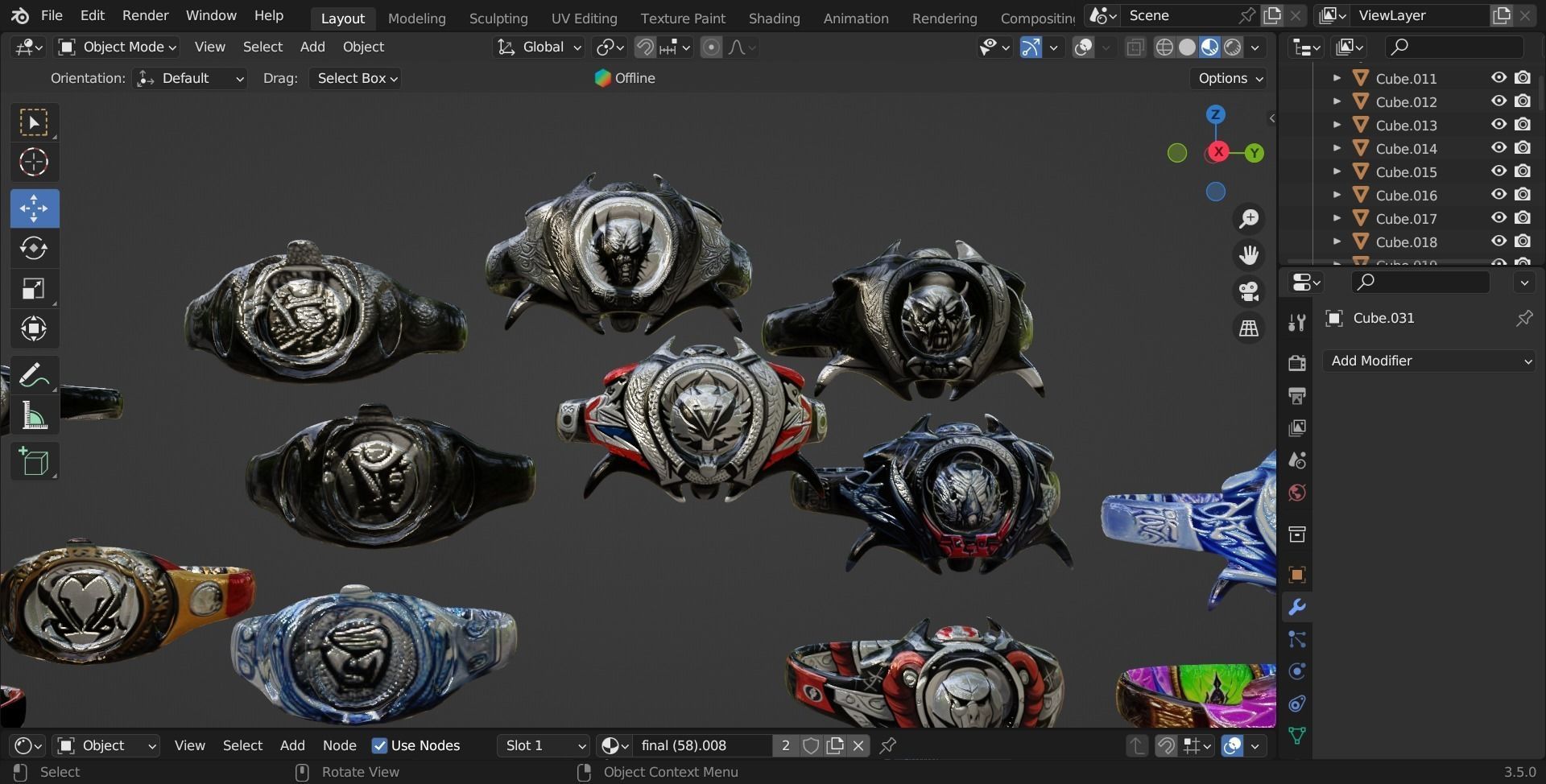This screenshot has height=784, width=1546.
Task: Open the Modifier Properties tab (wrench icon)
Action: [x=1297, y=607]
